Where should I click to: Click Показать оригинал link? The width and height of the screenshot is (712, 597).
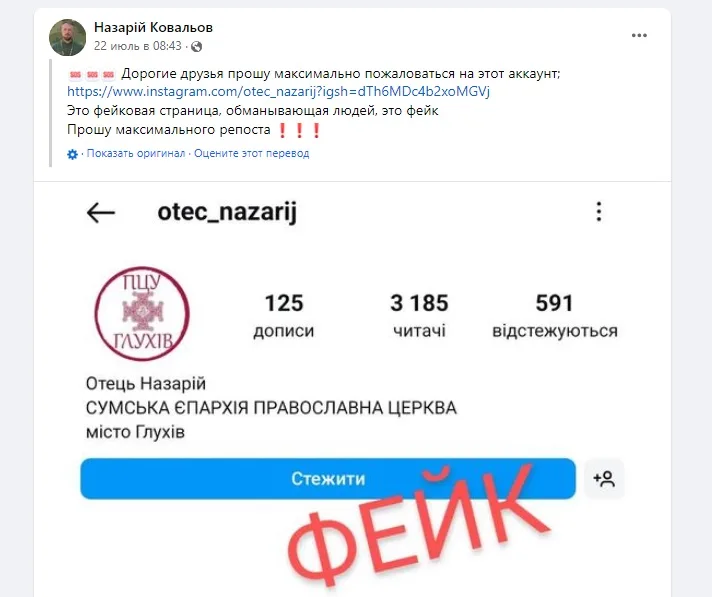click(136, 153)
